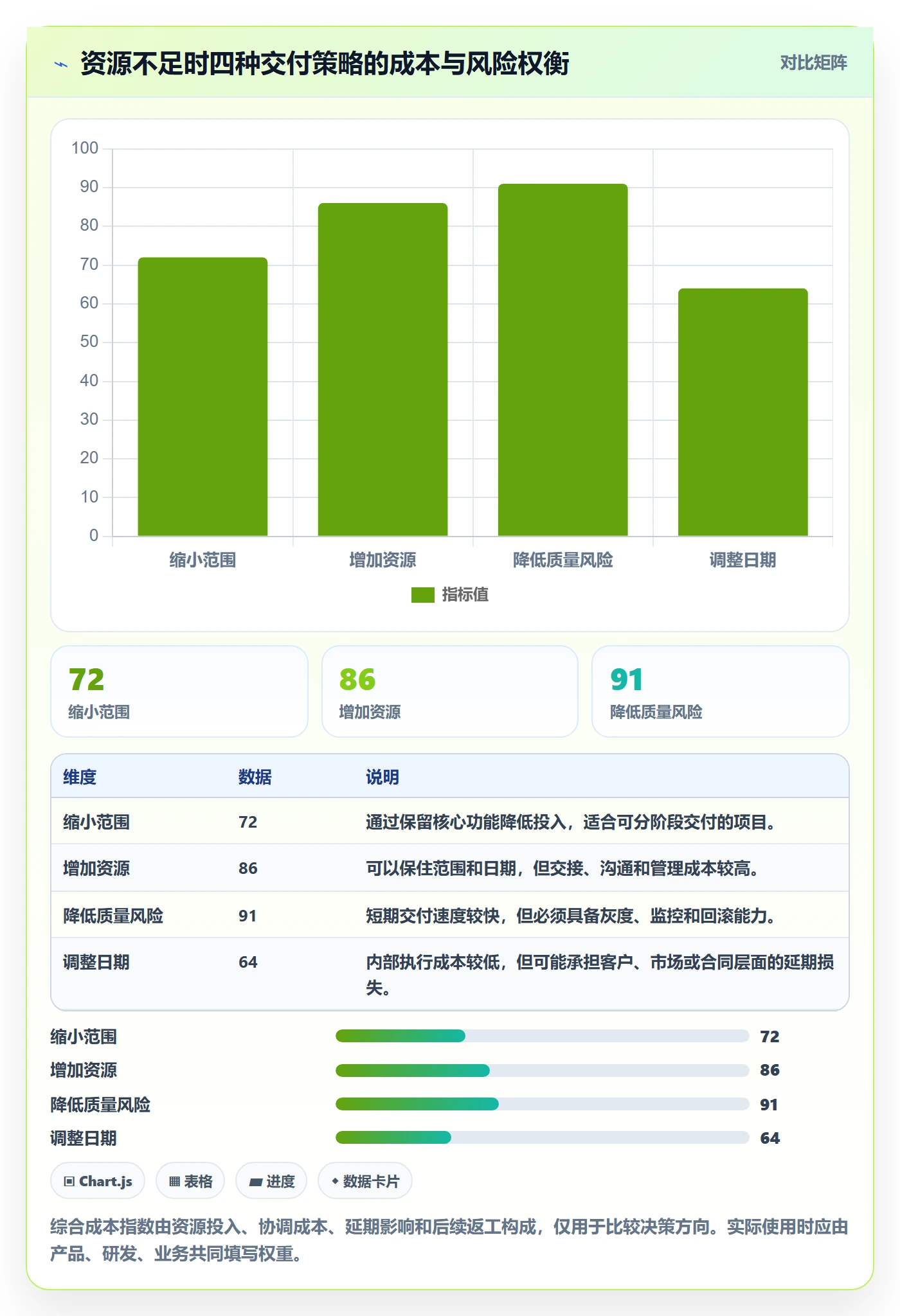Click the 降低质量风险 bar in the chart
This screenshot has width=900, height=1316.
(562, 360)
